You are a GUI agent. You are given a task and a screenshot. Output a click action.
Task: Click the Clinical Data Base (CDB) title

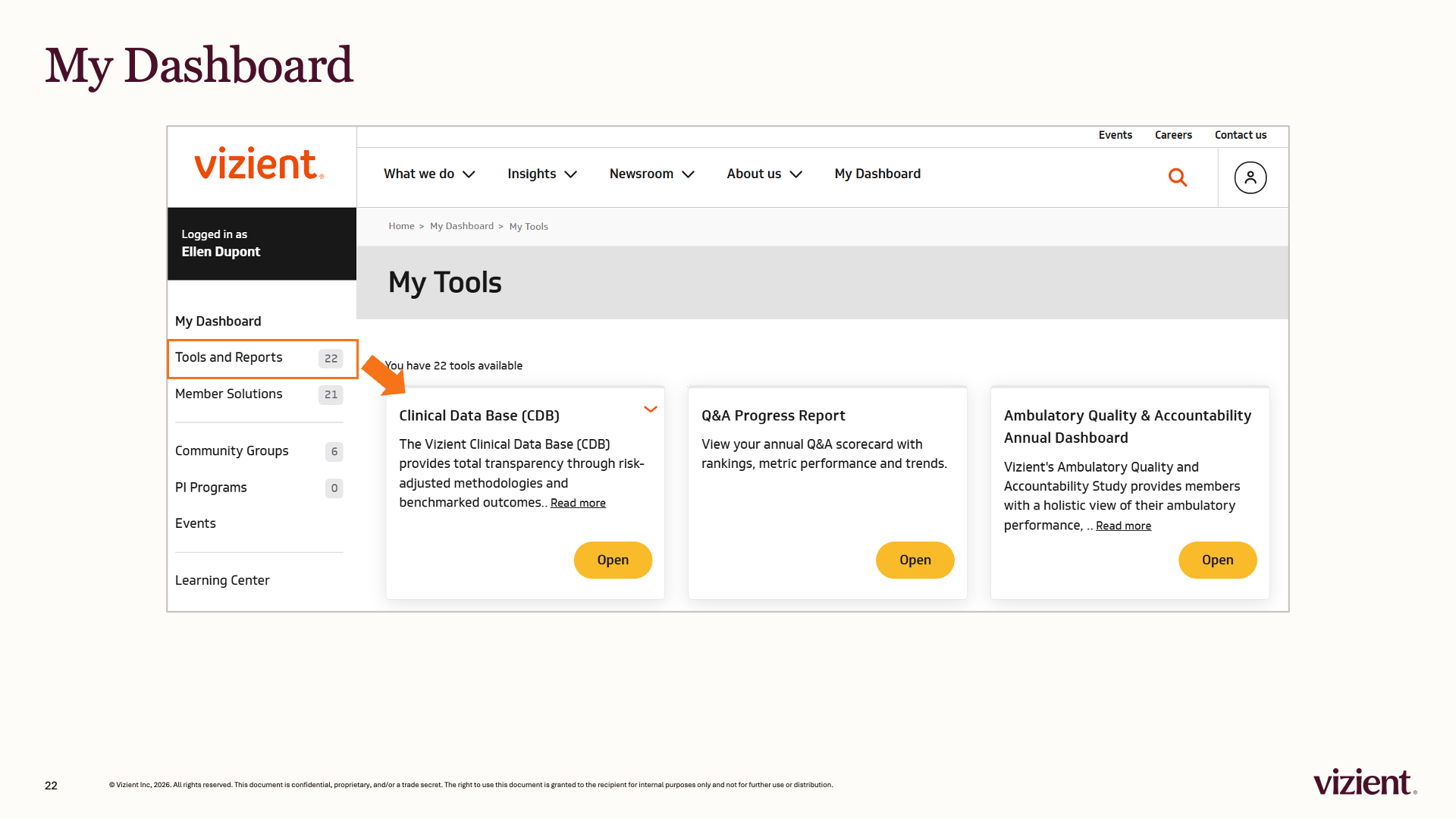coord(479,416)
